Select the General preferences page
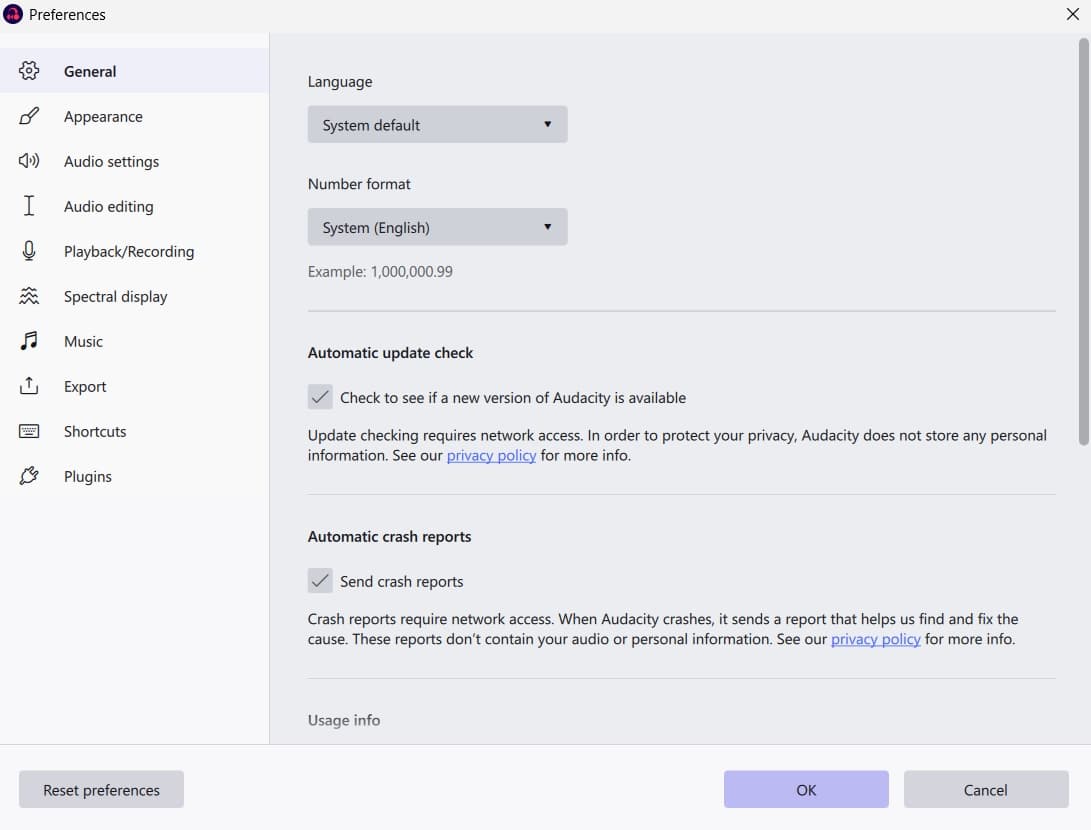This screenshot has height=830, width=1091. click(x=134, y=71)
